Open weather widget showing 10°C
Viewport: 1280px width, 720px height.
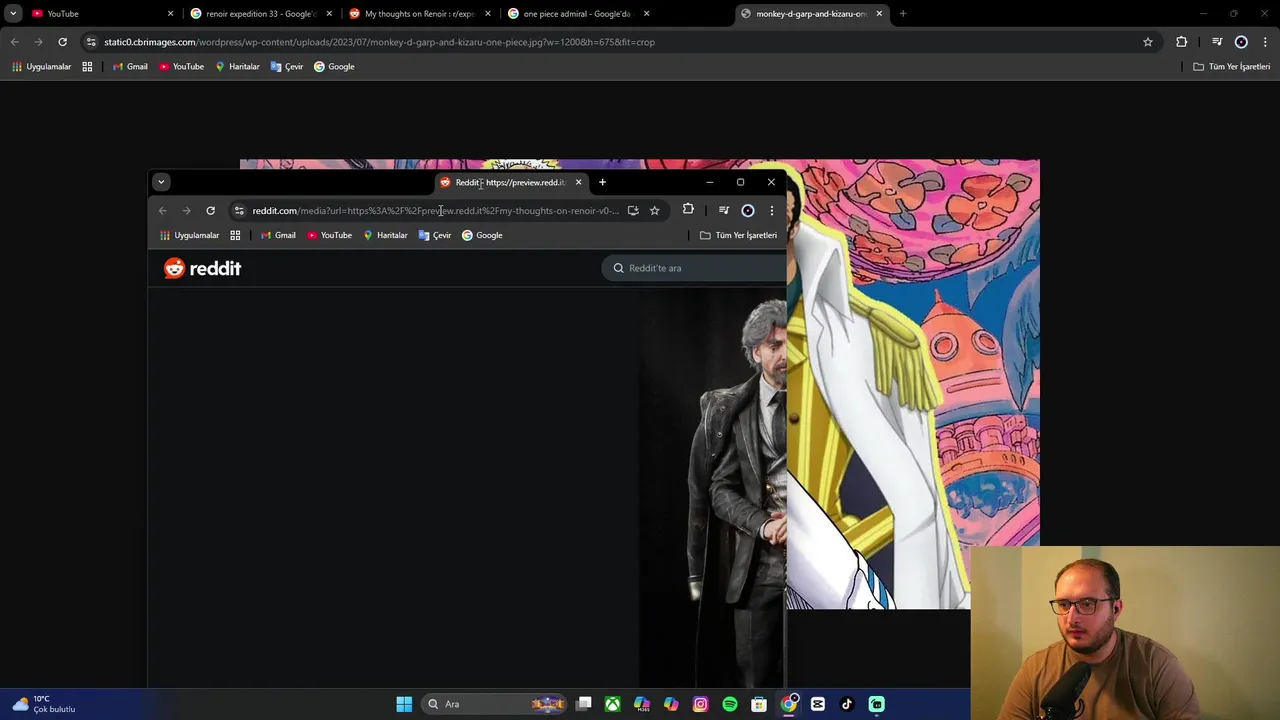[44, 704]
